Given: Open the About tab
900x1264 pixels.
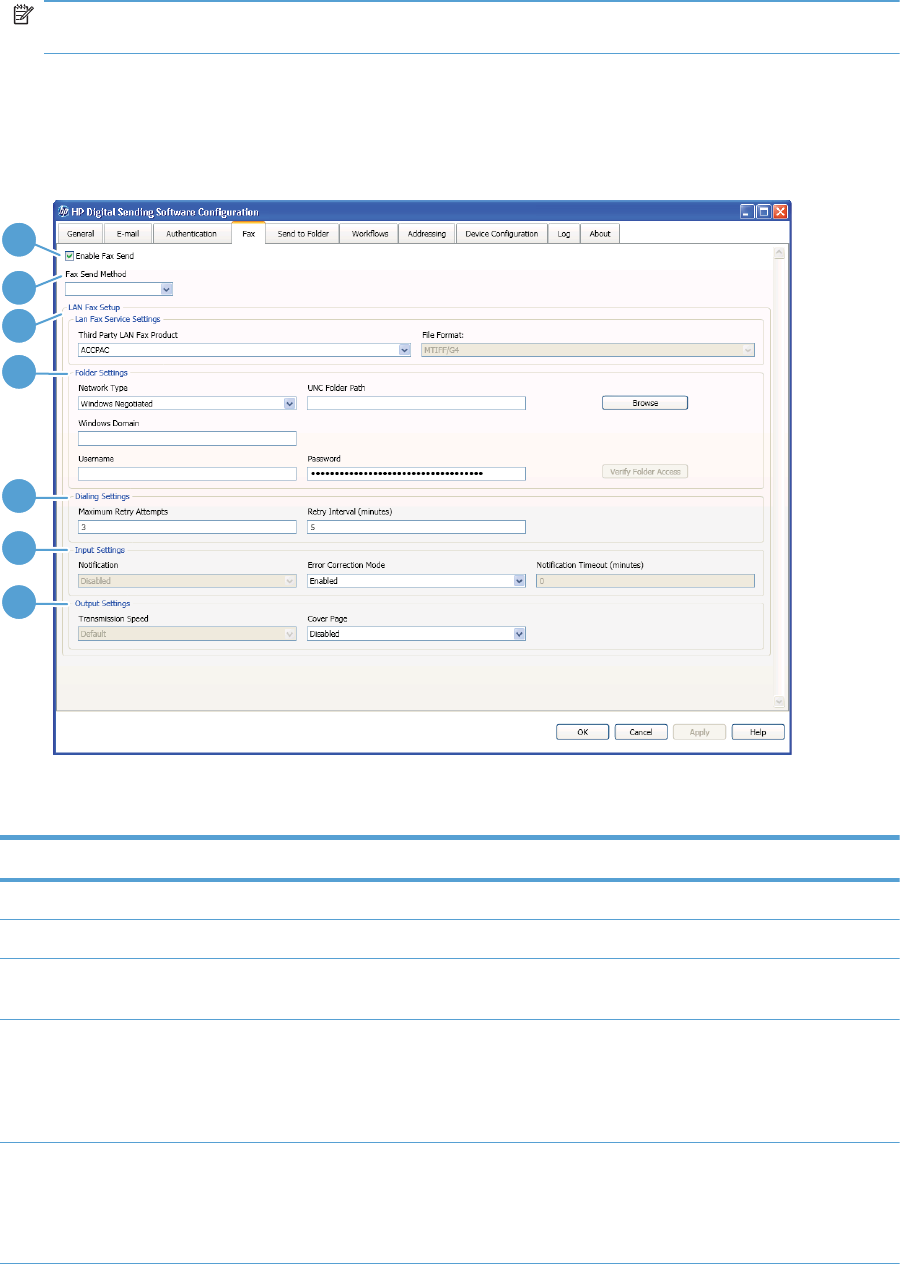Looking at the screenshot, I should [600, 234].
